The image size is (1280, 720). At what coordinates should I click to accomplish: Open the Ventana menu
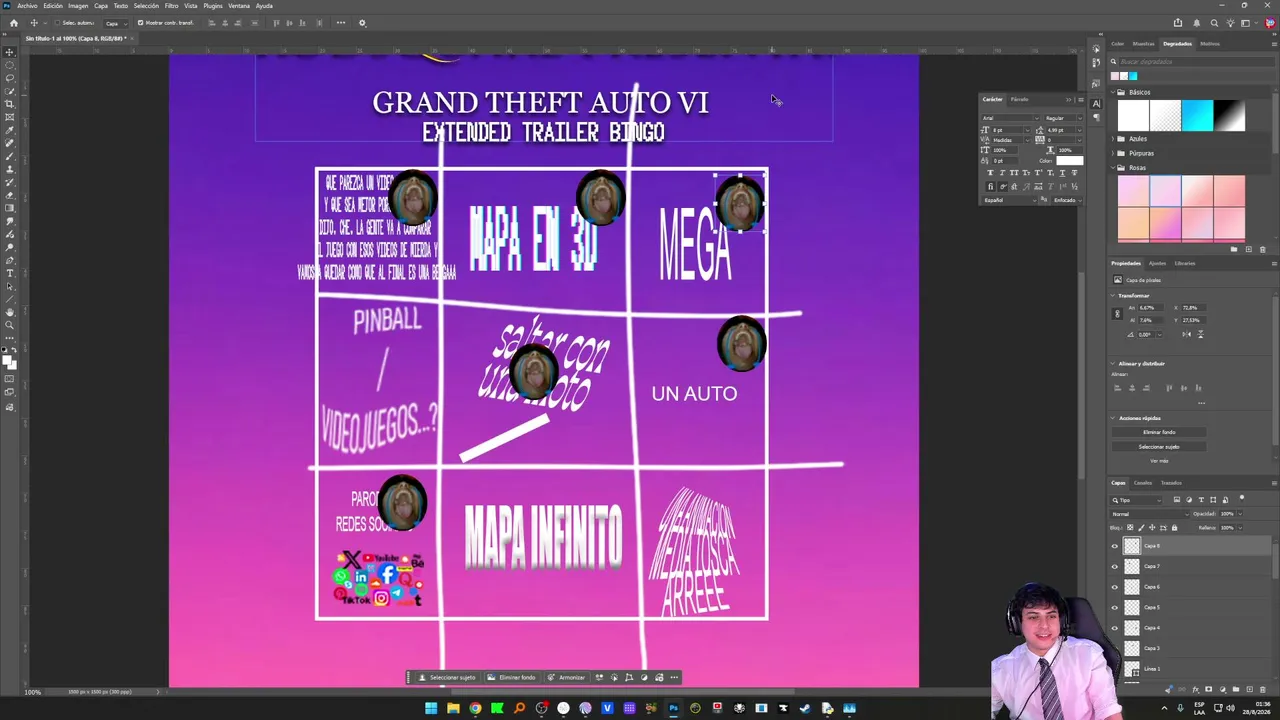(239, 6)
